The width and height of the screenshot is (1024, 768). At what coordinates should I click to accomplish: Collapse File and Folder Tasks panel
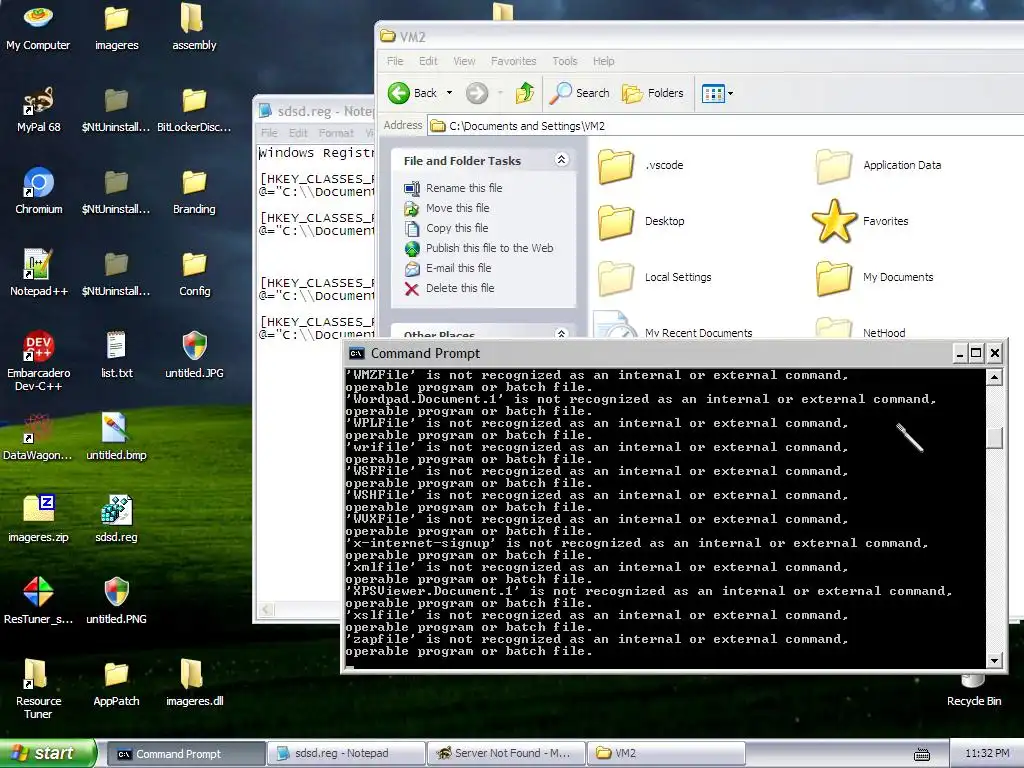(x=561, y=159)
